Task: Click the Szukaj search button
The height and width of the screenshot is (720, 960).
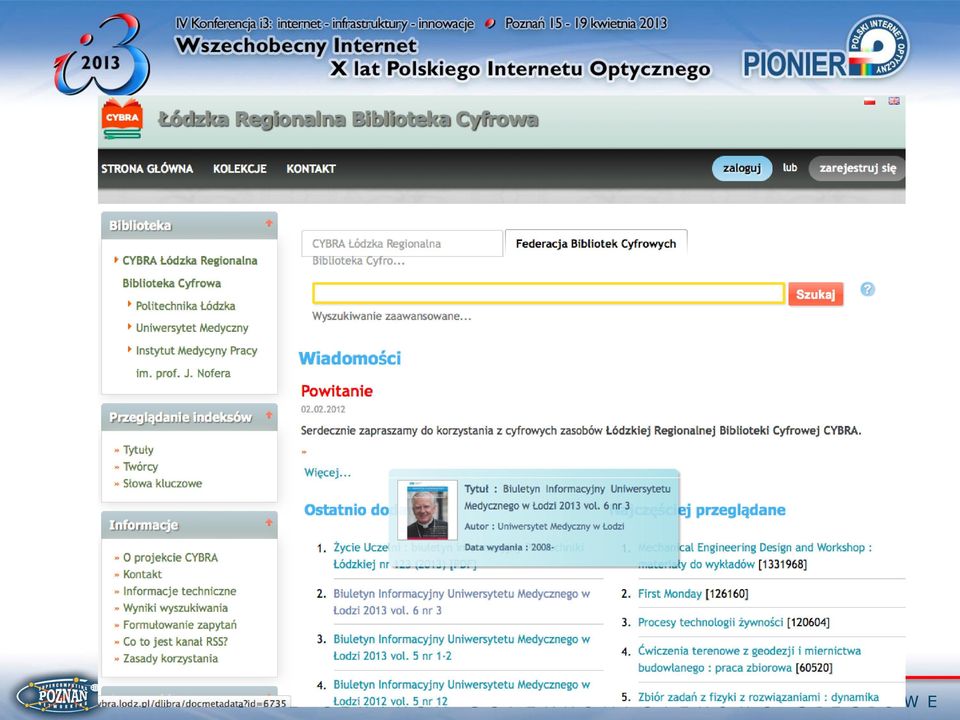Action: [x=816, y=294]
